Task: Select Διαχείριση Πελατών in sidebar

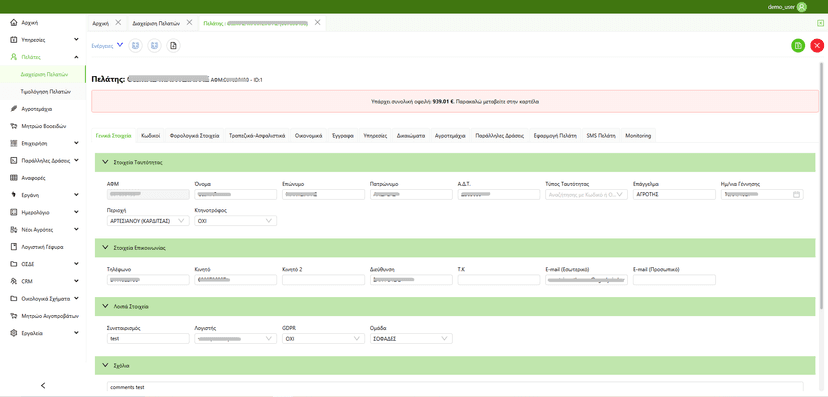Action: tap(43, 74)
